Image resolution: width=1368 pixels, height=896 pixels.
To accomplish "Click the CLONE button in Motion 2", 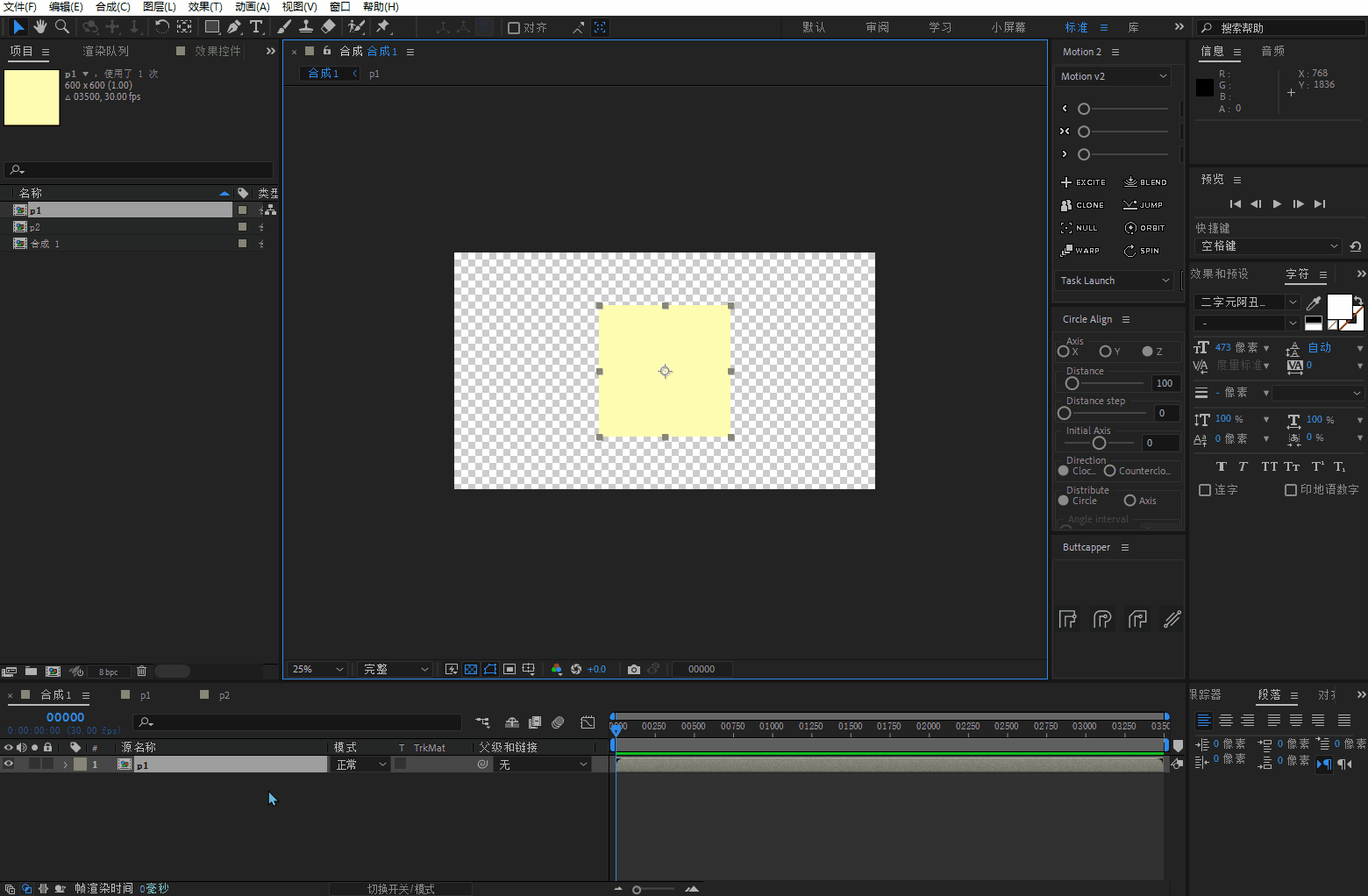I will (x=1082, y=205).
